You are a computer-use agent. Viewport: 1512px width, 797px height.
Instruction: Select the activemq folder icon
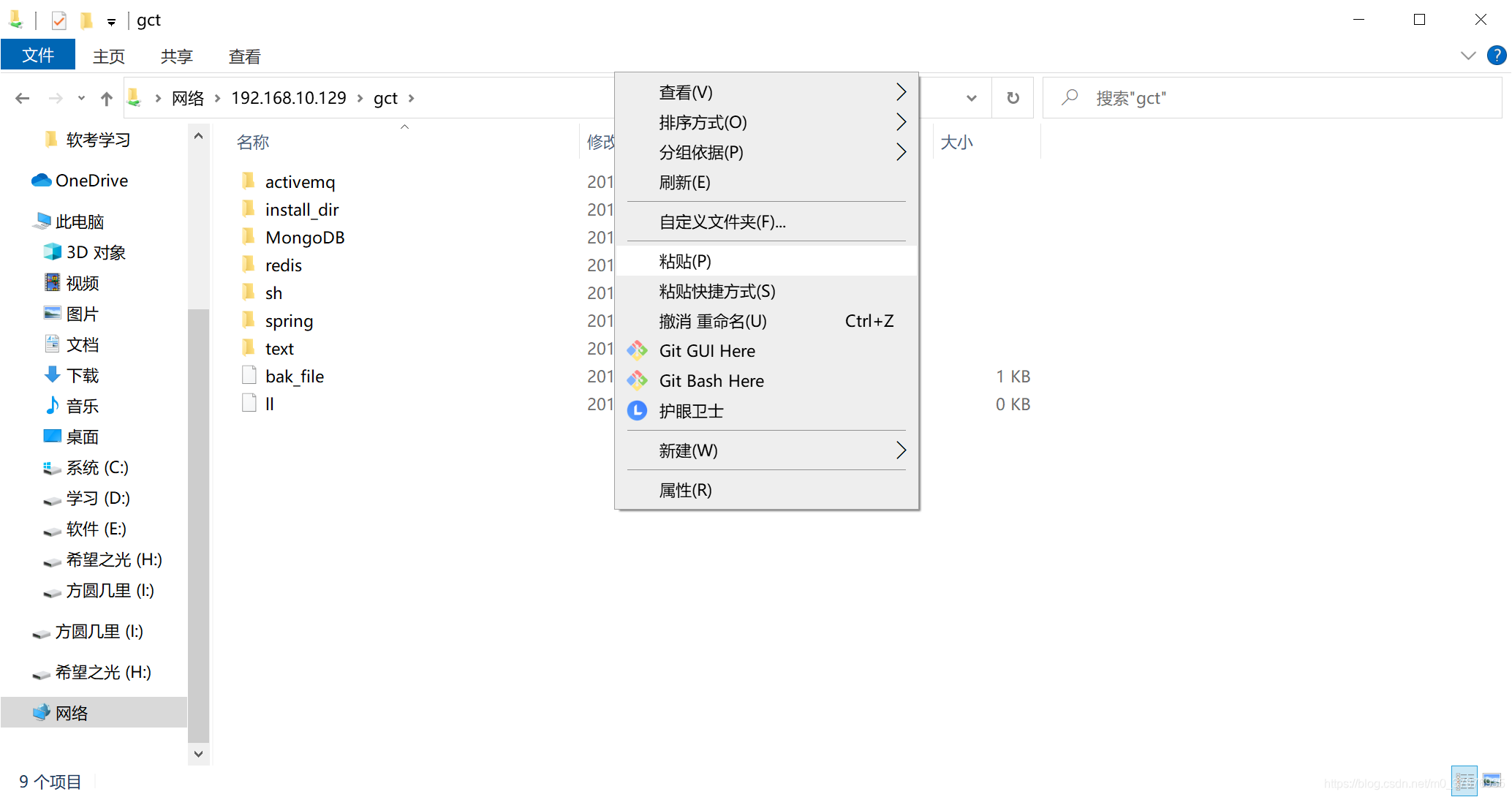(x=249, y=181)
